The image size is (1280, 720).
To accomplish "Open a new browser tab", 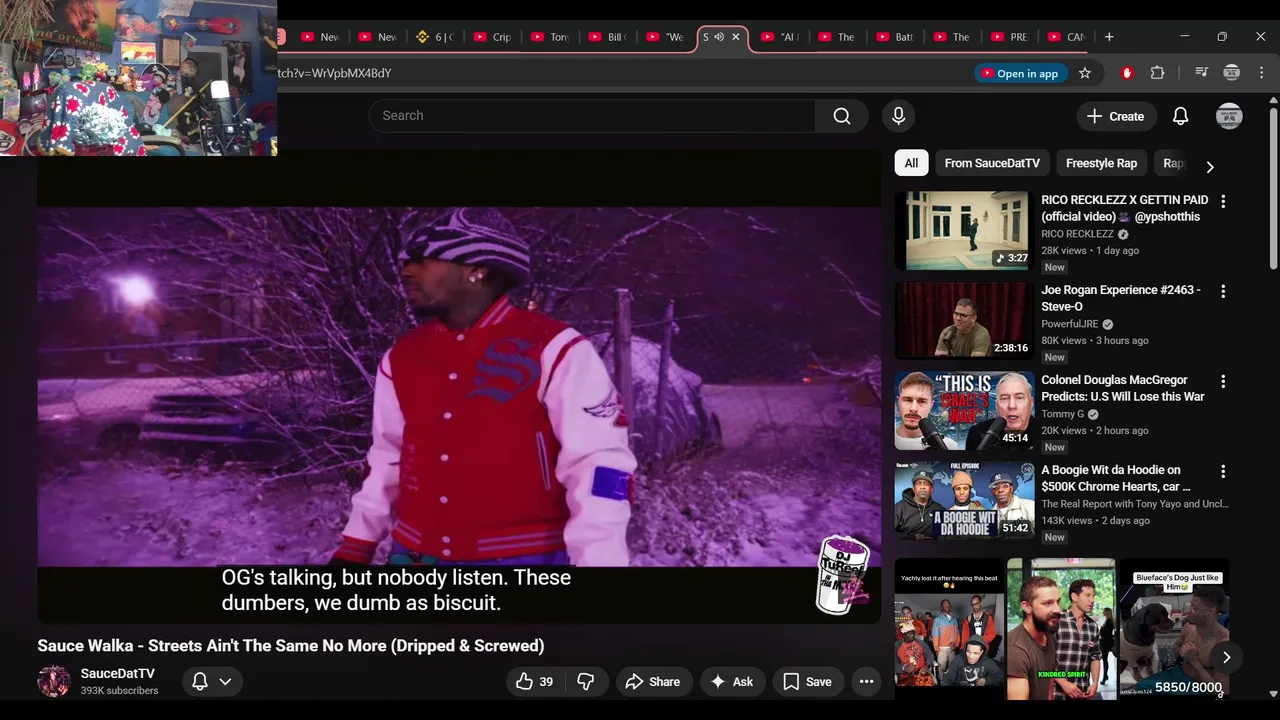I will 1109,37.
